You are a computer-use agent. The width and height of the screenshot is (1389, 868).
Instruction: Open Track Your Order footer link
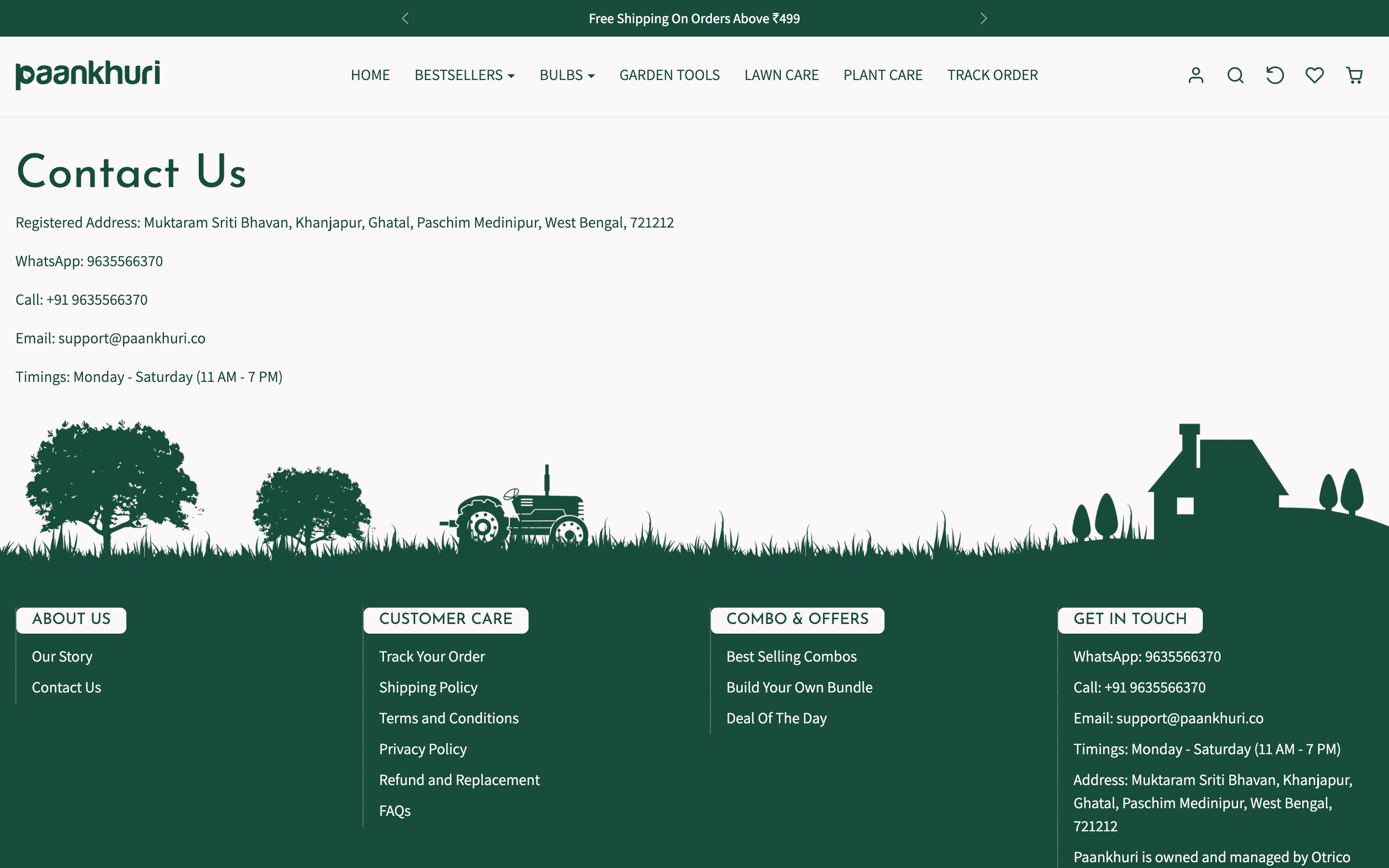(432, 656)
